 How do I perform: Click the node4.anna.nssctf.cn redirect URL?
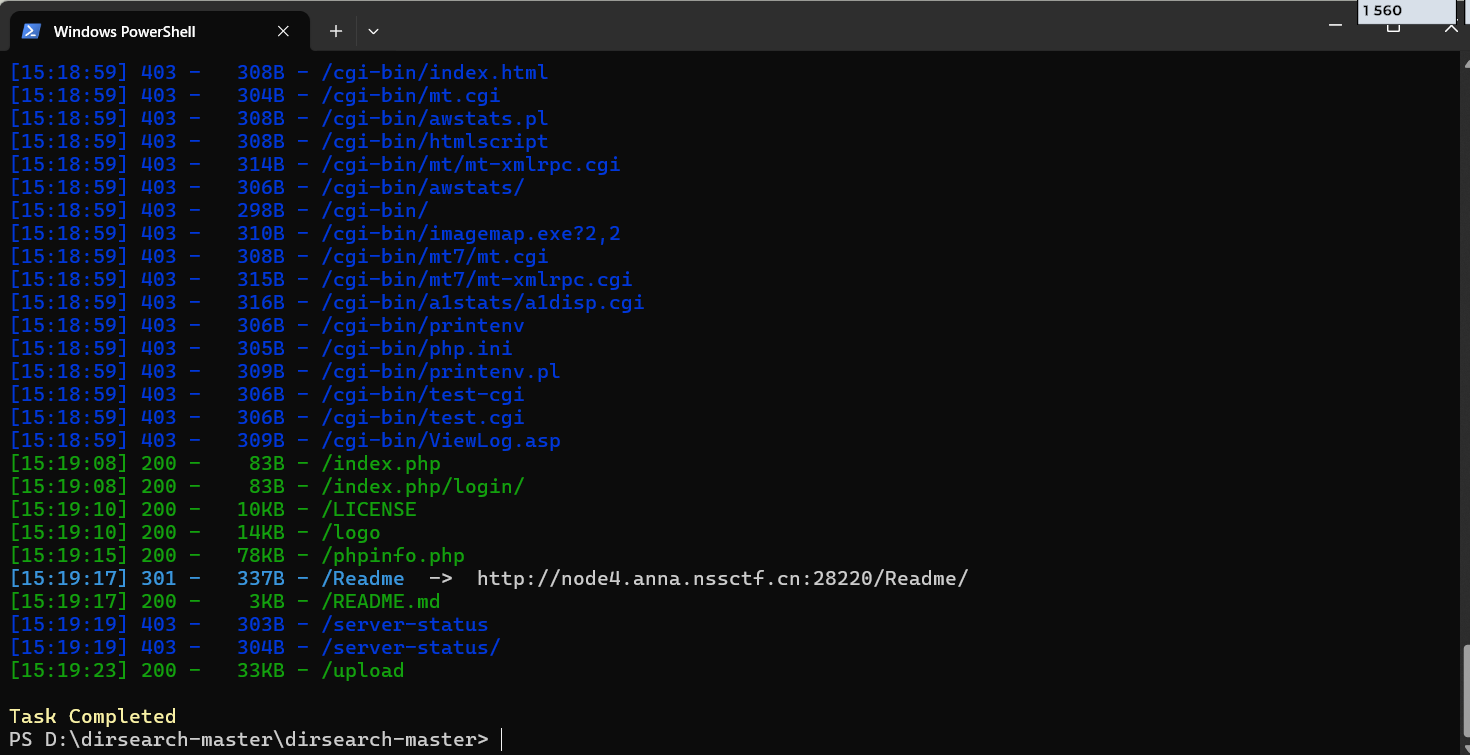pyautogui.click(x=723, y=579)
